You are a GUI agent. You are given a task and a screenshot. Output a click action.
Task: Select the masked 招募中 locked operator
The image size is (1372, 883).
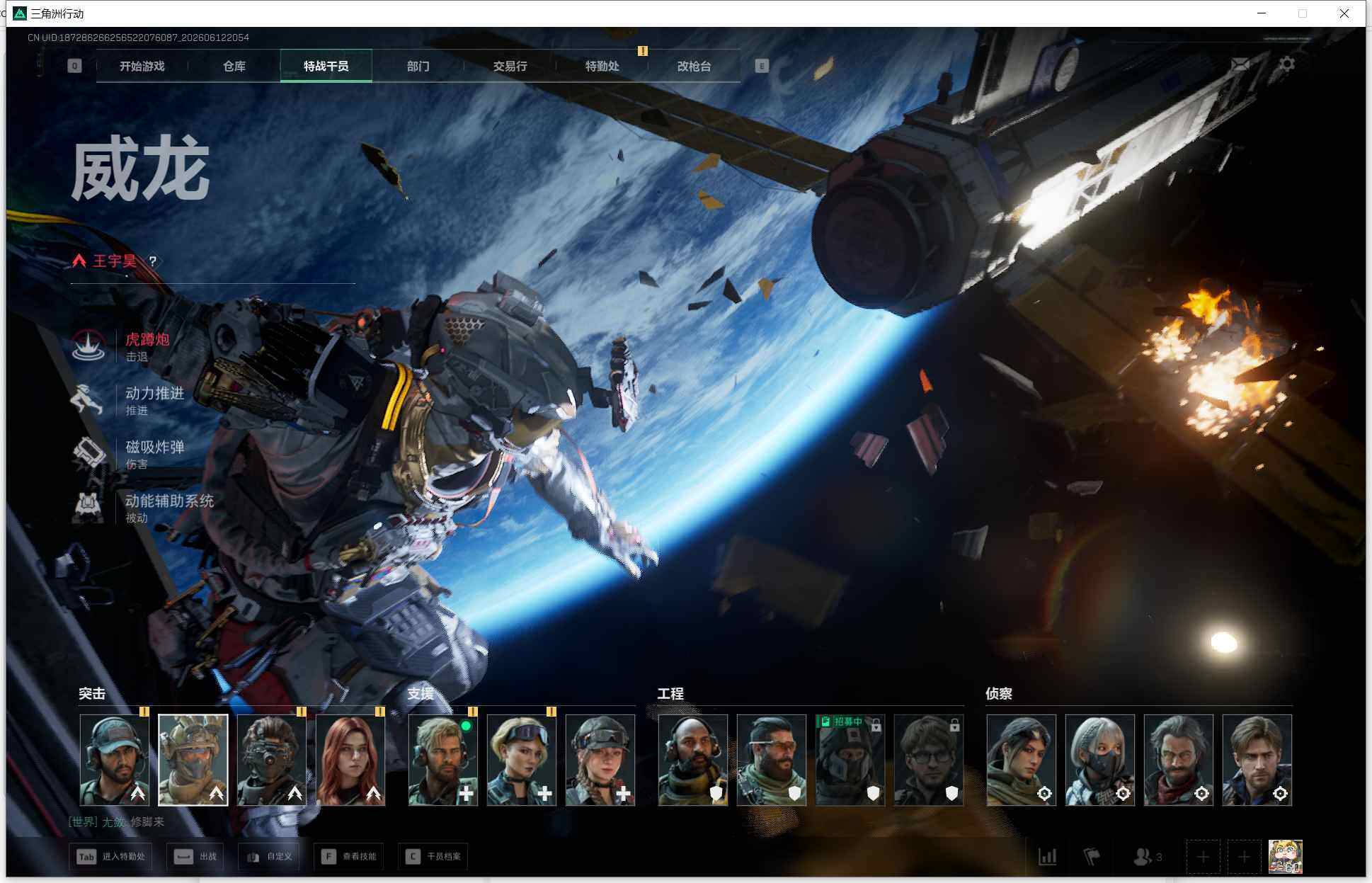click(x=850, y=760)
